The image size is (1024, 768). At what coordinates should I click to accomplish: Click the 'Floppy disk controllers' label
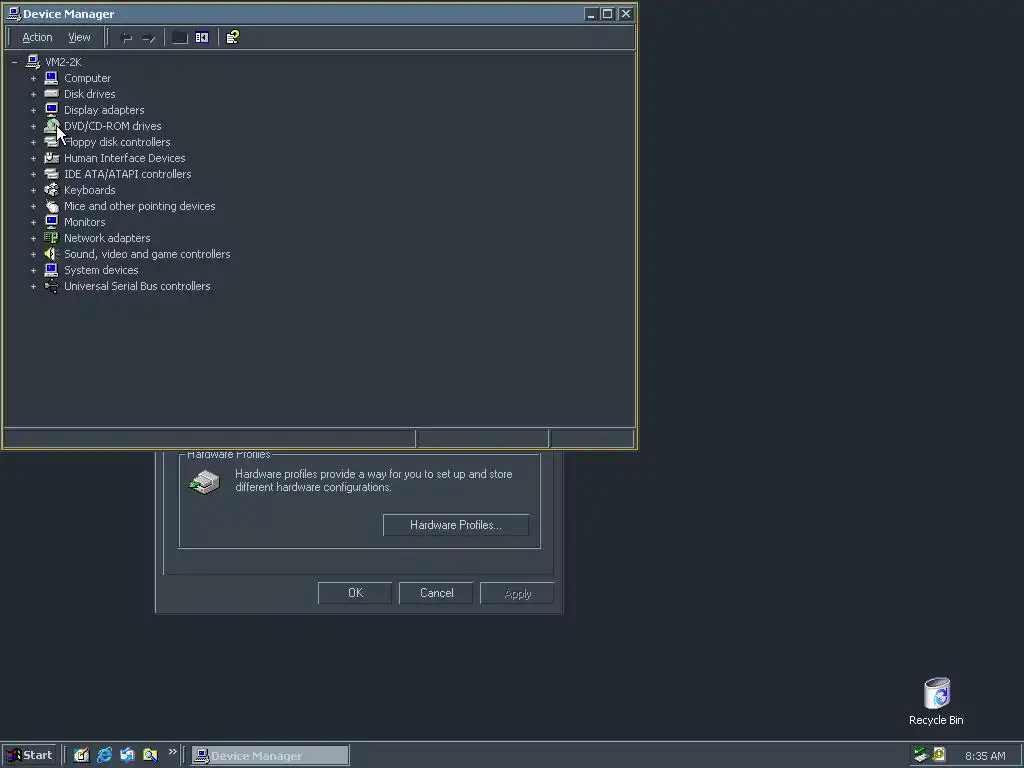coord(117,142)
